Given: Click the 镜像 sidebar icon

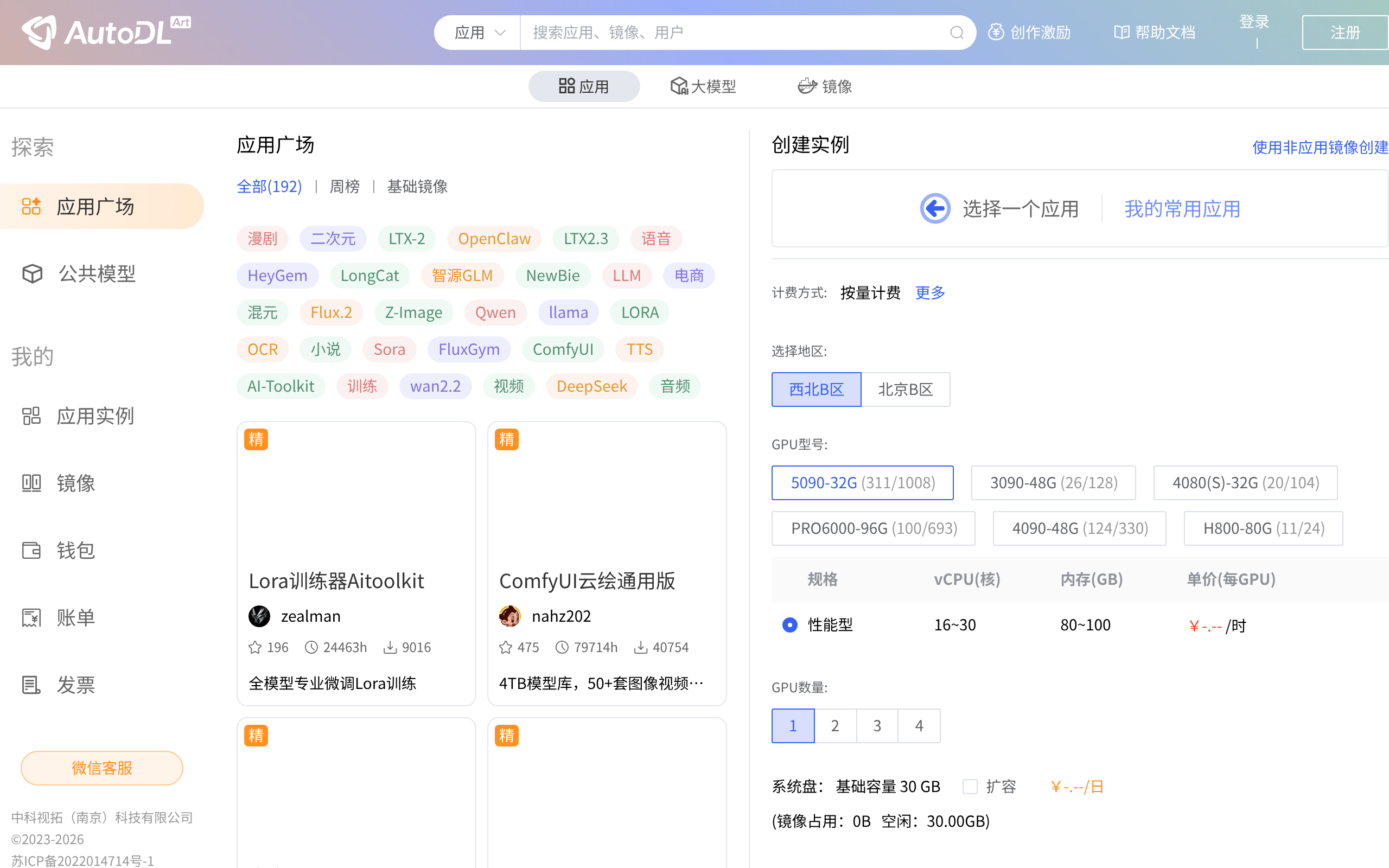Looking at the screenshot, I should 31,483.
